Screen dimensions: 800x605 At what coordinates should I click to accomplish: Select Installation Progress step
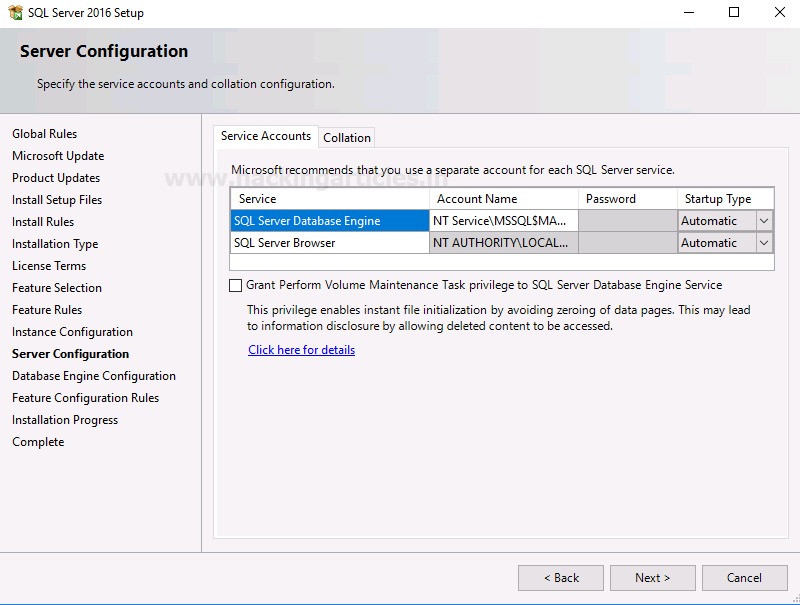65,420
